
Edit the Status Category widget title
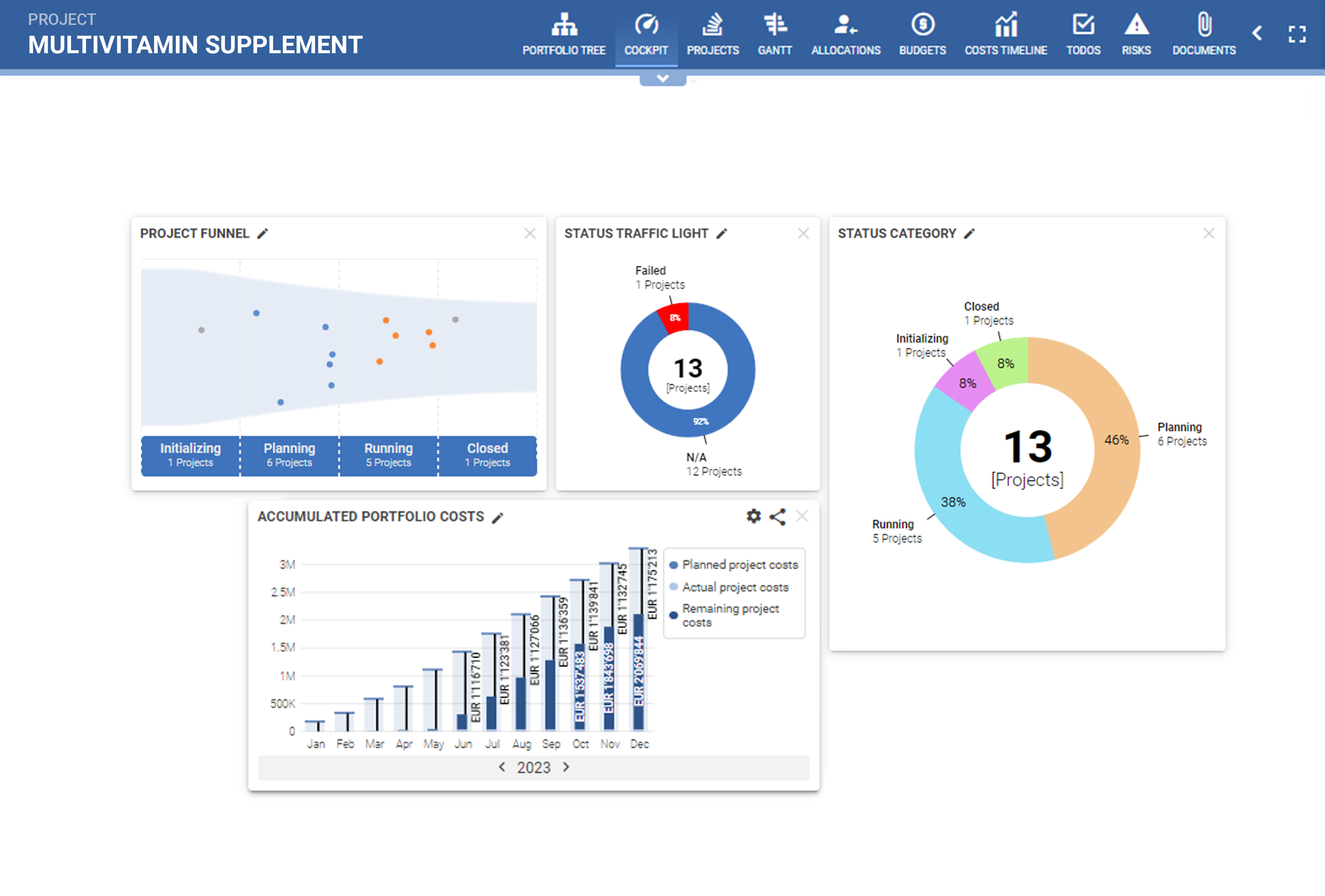point(969,234)
